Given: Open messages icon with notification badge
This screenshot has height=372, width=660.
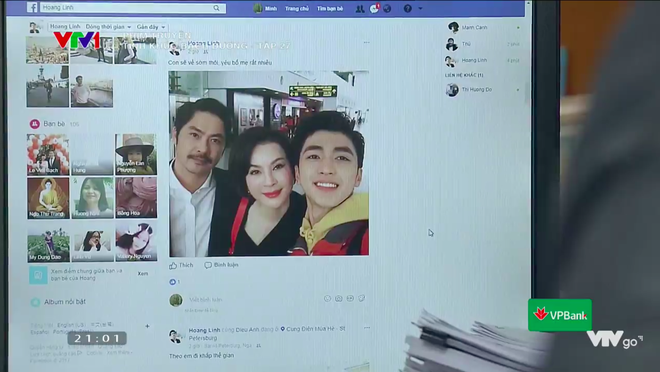Looking at the screenshot, I should pyautogui.click(x=374, y=8).
